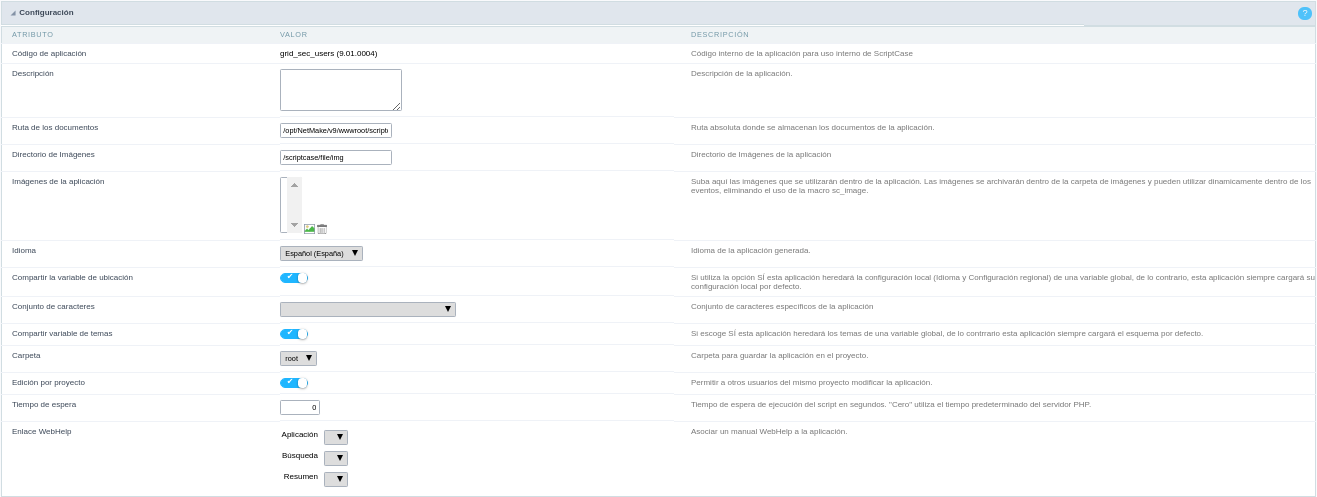
Task: Click the Enlace WebHelp label
Action: click(x=42, y=432)
